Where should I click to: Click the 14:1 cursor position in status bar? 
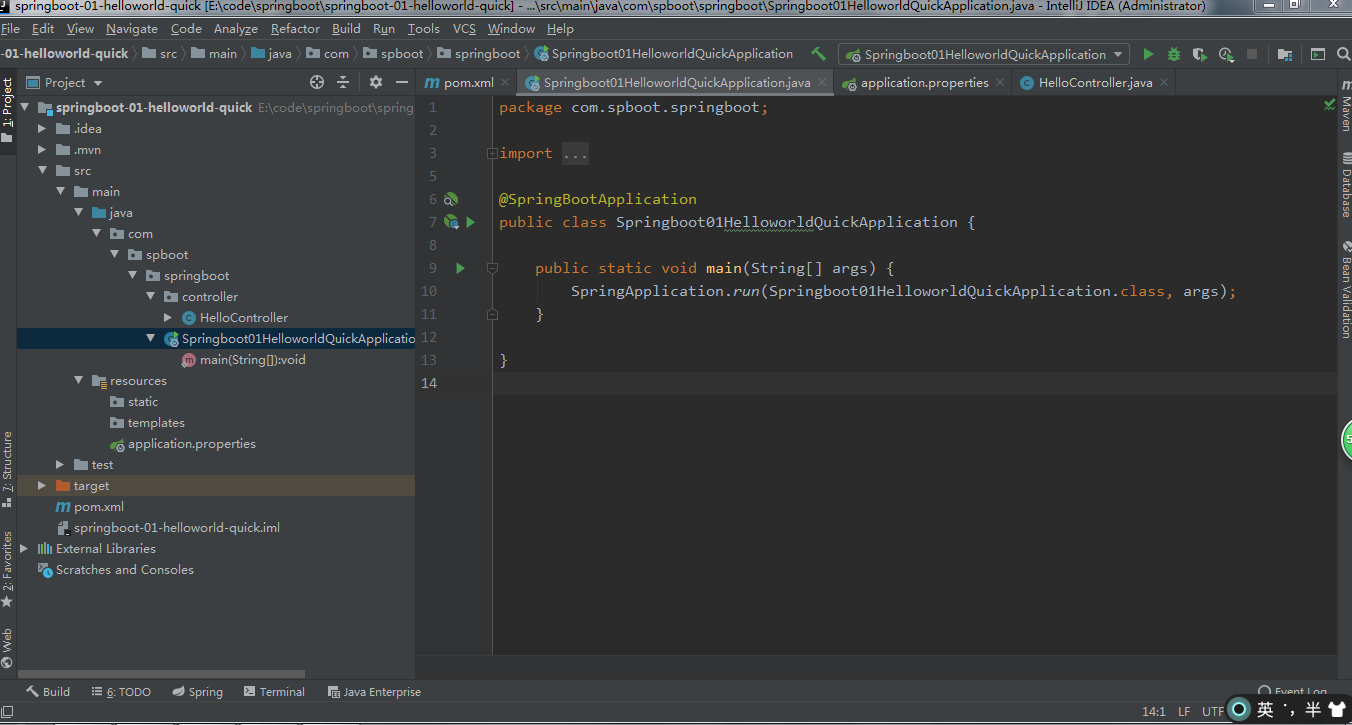click(1153, 712)
